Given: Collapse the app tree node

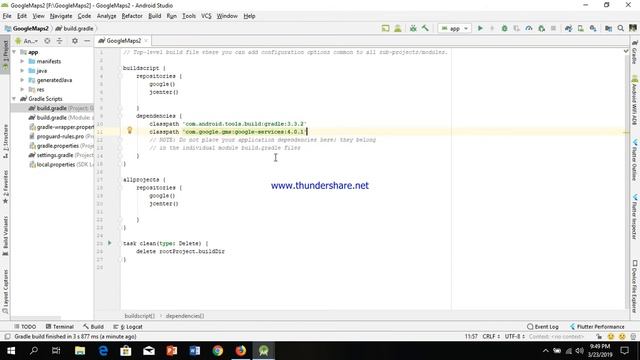Looking at the screenshot, I should pos(15,52).
